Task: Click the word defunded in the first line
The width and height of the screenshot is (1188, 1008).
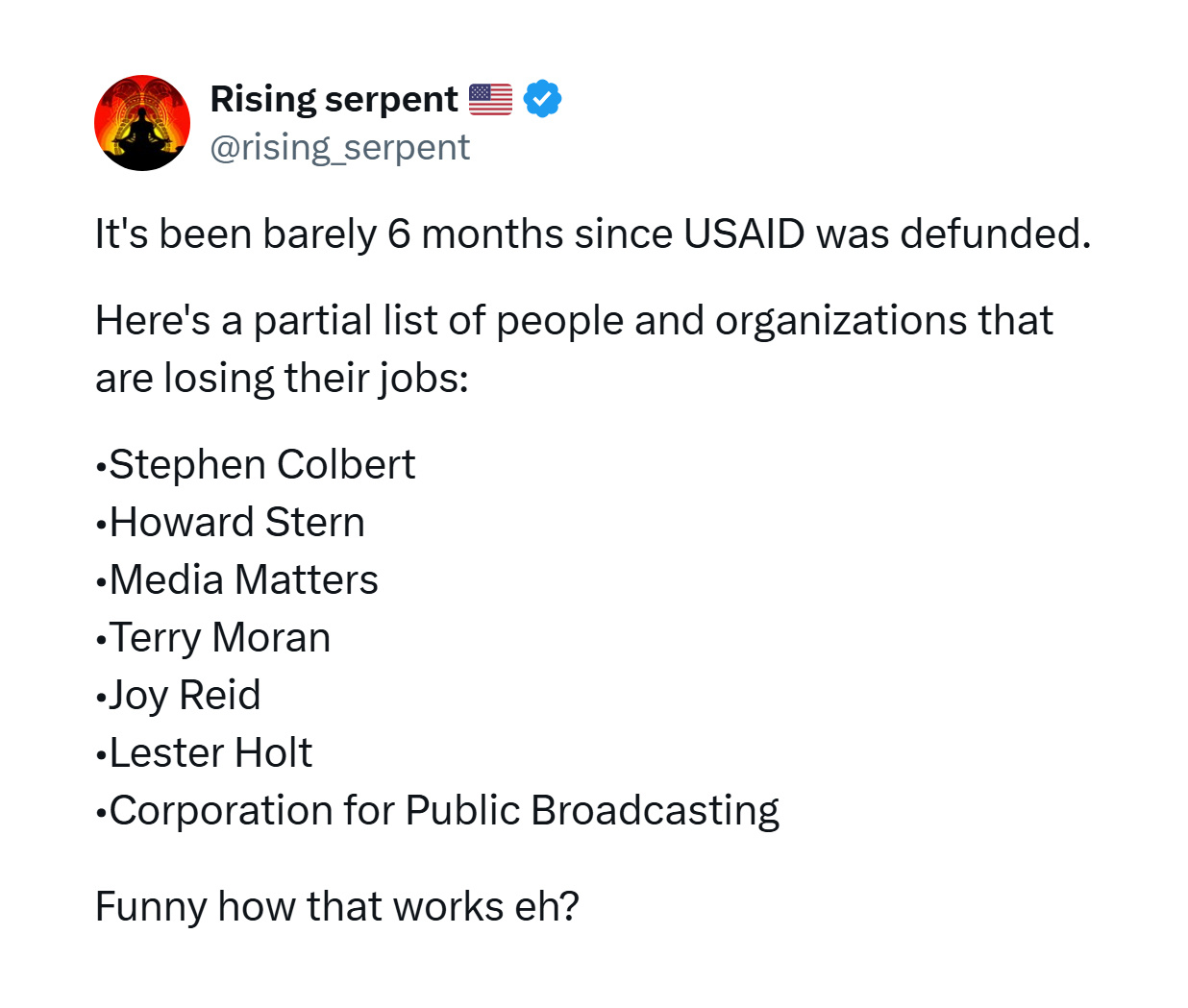Action: click(x=995, y=234)
